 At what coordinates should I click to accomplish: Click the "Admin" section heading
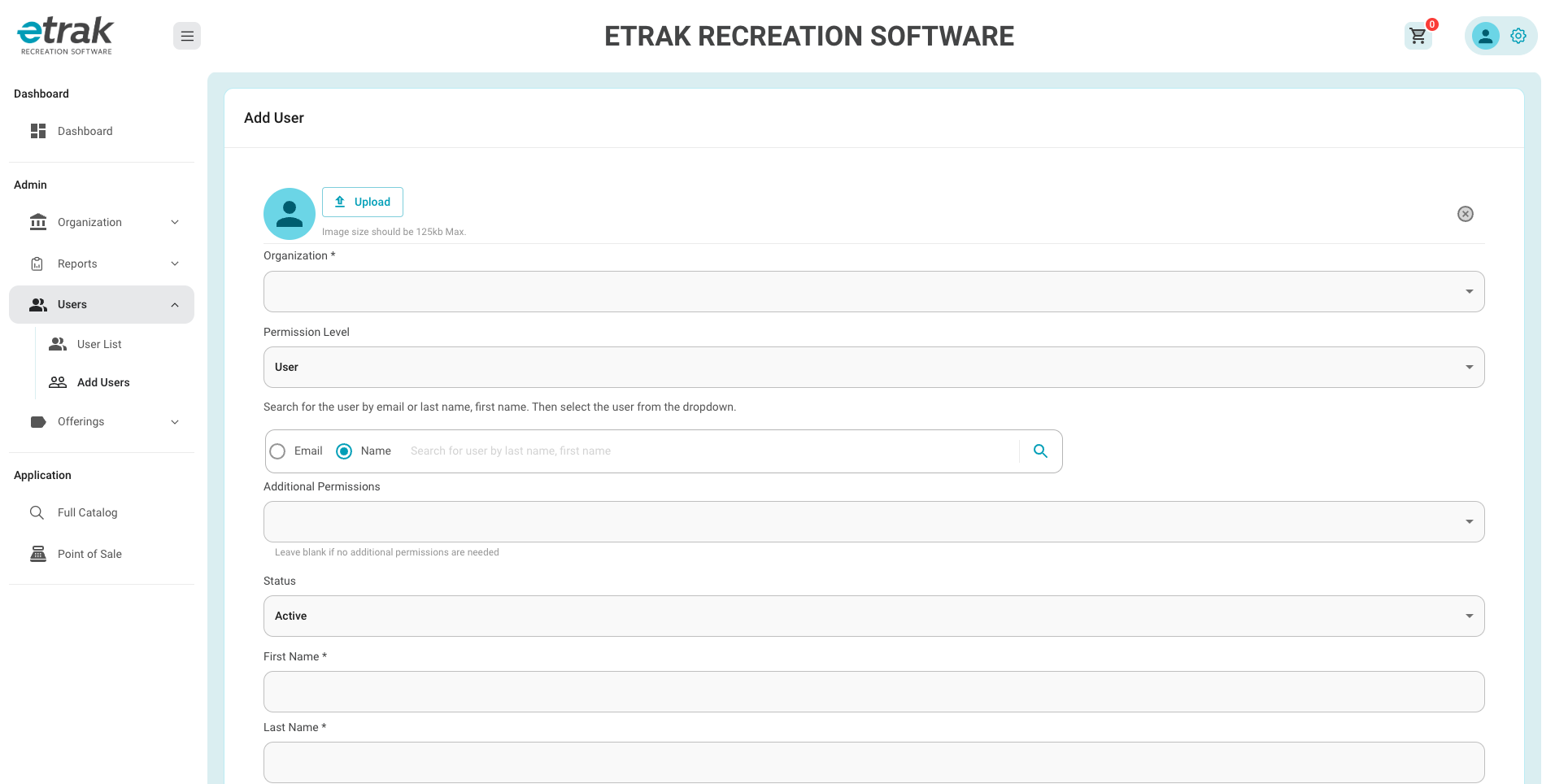point(30,185)
